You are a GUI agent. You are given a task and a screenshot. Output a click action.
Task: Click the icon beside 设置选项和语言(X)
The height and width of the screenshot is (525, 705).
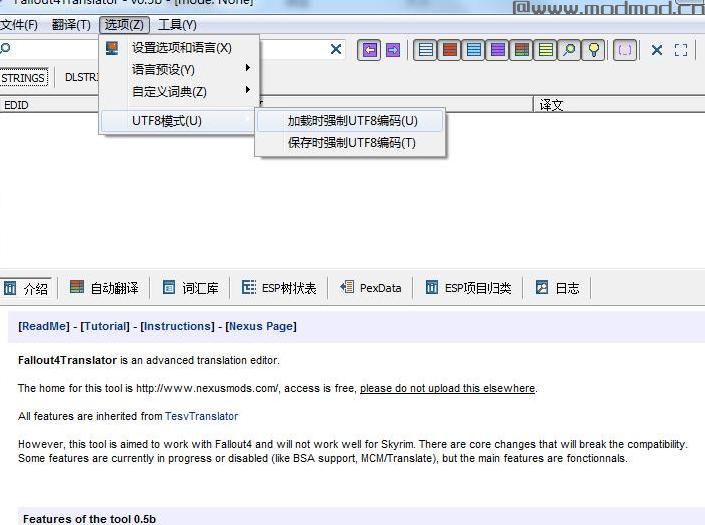112,48
